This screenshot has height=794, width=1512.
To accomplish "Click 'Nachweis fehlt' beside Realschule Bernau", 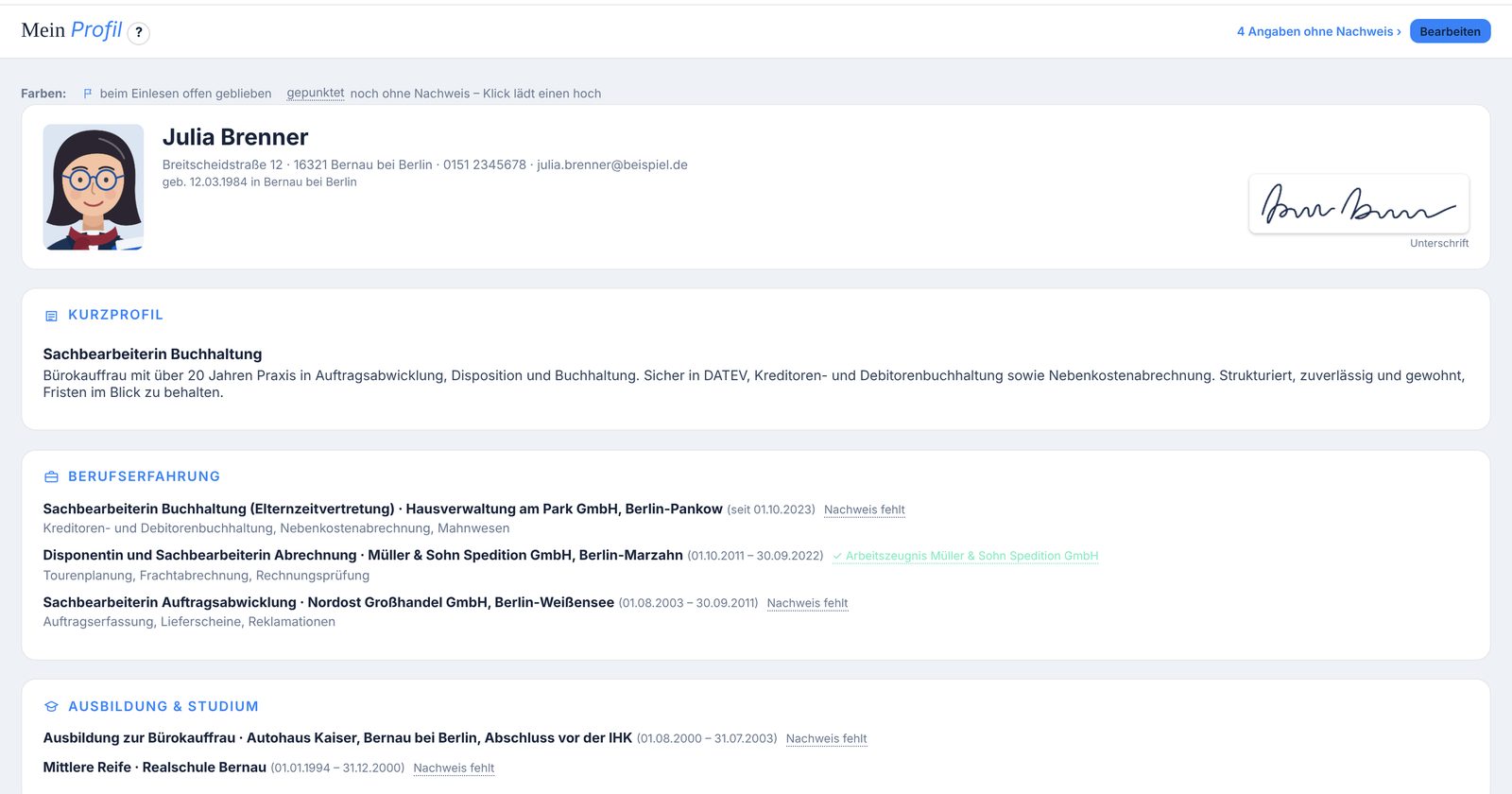I will click(454, 768).
